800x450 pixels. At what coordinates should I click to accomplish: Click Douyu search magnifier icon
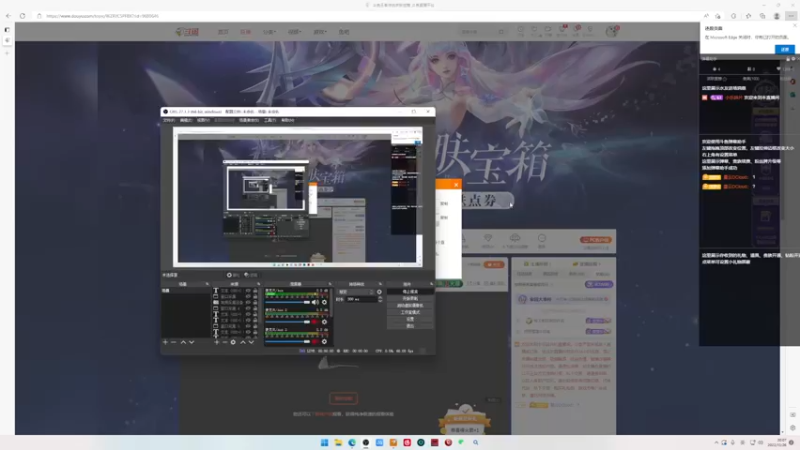click(501, 32)
